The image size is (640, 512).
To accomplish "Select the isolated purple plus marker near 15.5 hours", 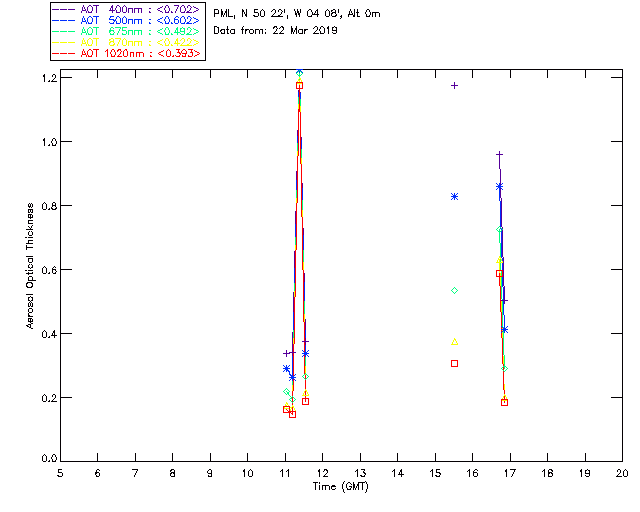I will click(x=454, y=85).
